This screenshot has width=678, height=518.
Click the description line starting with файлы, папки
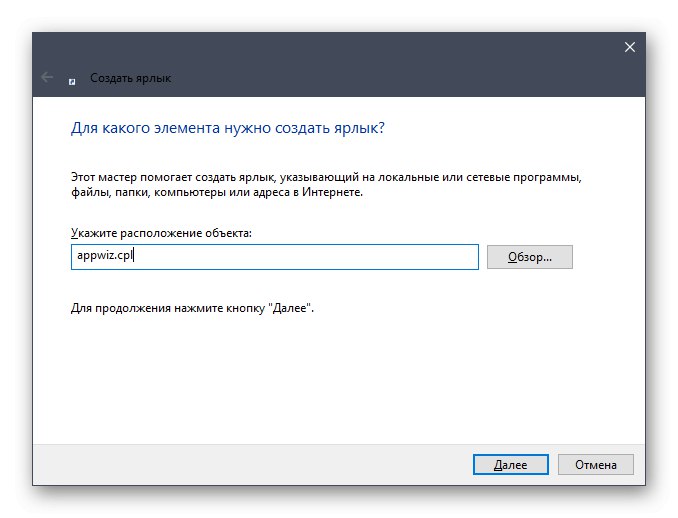click(x=216, y=192)
